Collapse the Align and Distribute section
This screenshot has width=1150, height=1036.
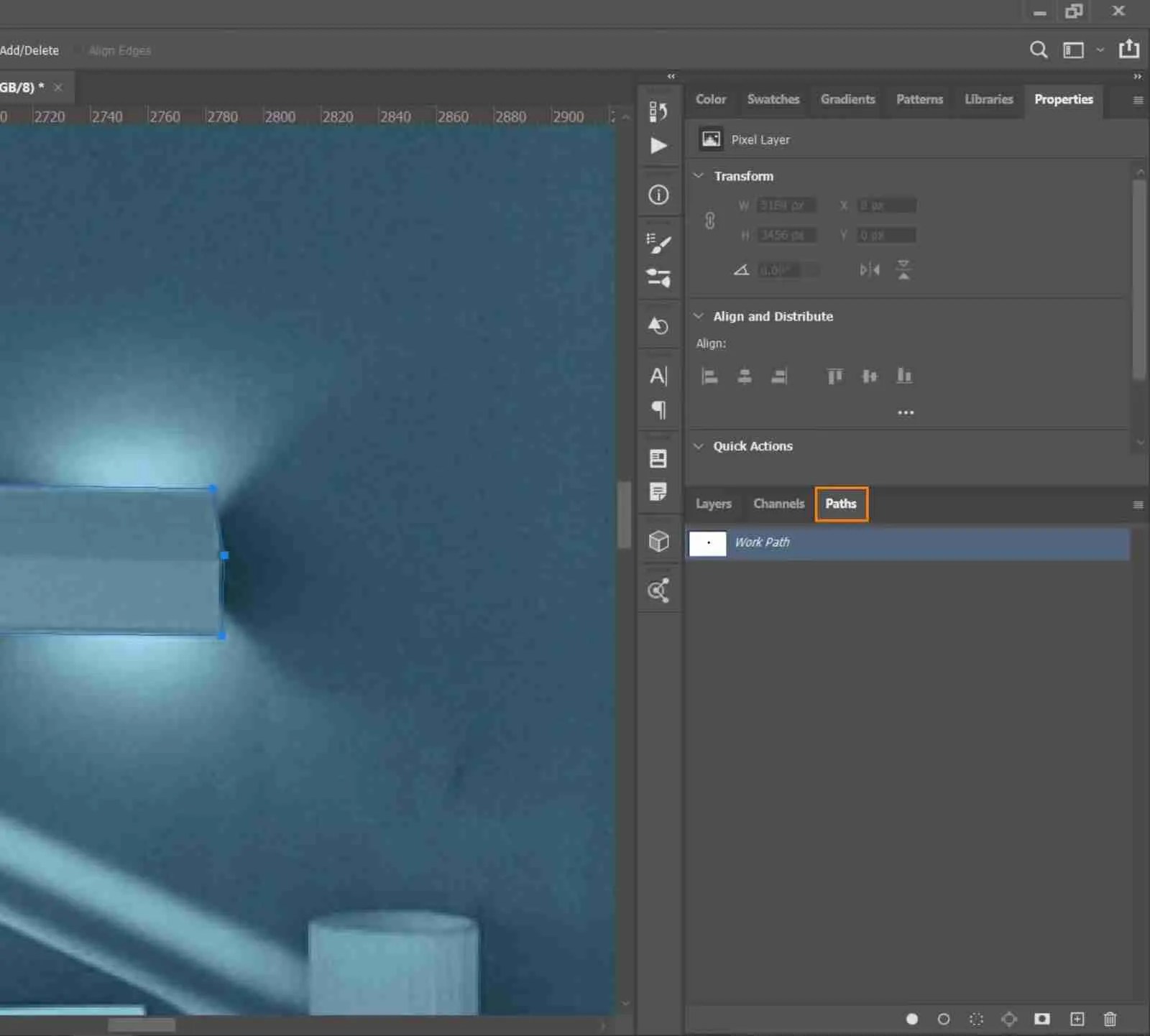click(698, 315)
